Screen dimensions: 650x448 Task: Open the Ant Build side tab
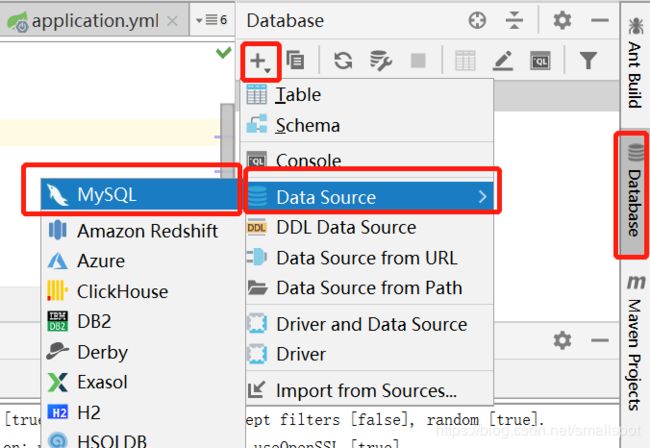(635, 62)
